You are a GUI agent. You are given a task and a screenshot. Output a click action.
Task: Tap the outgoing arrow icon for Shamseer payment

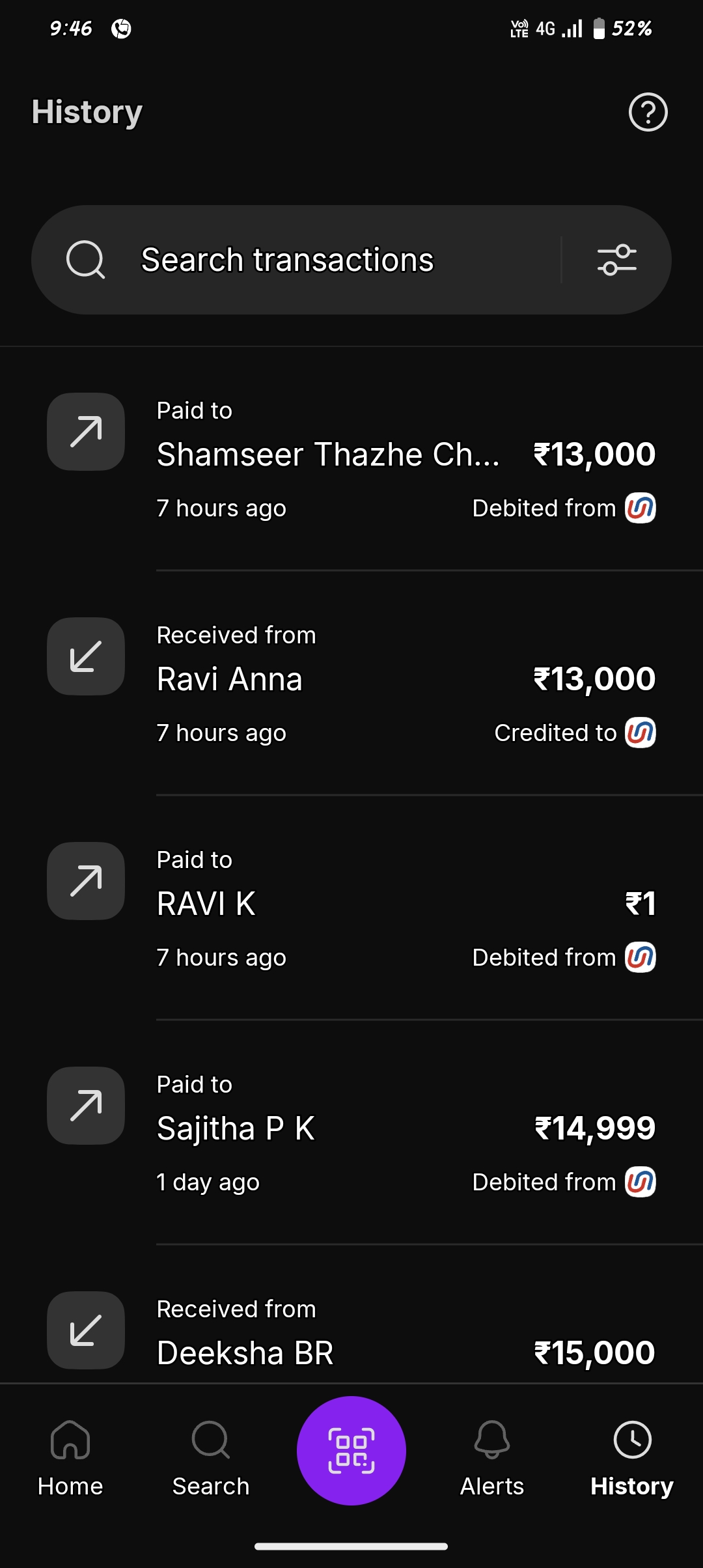(86, 432)
